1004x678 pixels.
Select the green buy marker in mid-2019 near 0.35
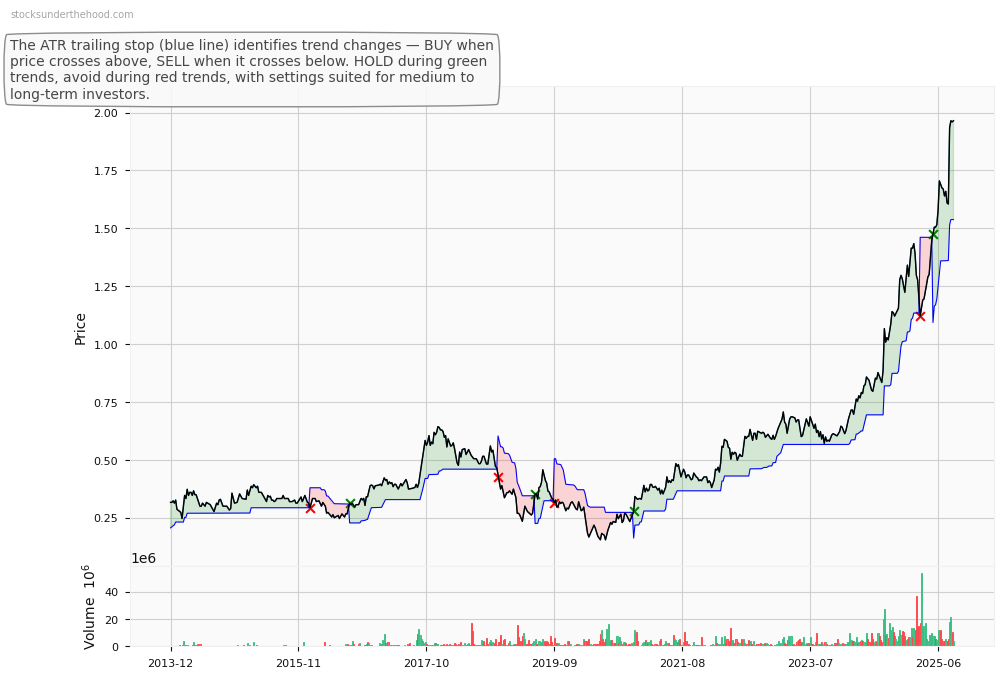coord(535,494)
